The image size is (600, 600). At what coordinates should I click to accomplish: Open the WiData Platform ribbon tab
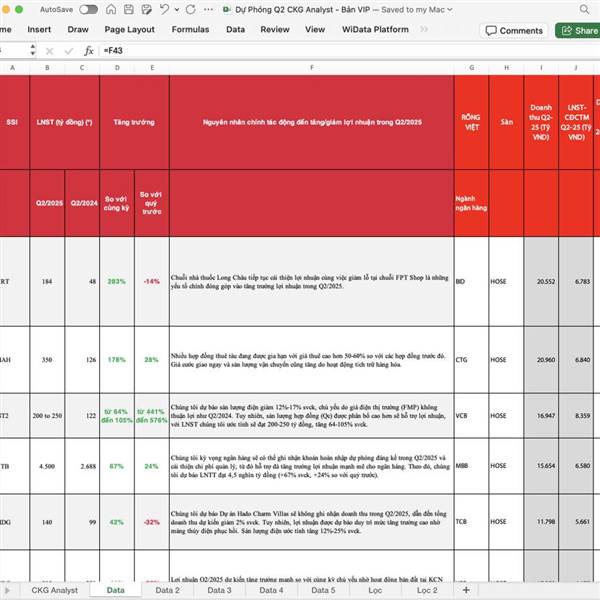coord(375,29)
